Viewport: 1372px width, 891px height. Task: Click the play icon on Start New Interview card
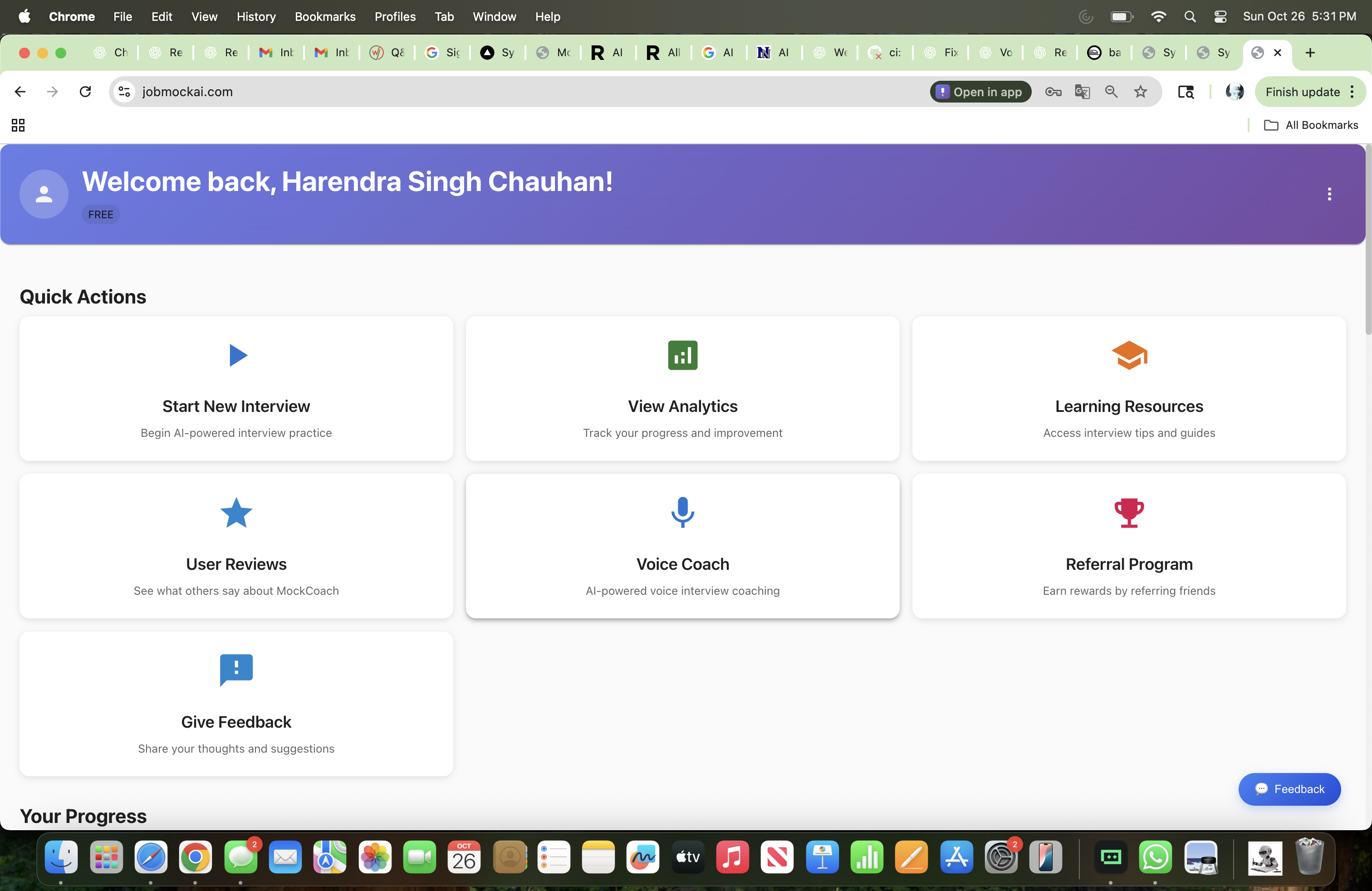(236, 355)
